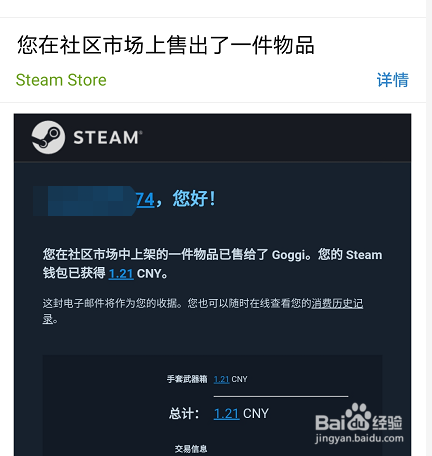Viewport: 432px width, 456px height.
Task: Click the 1.21 total amount link
Action: click(x=226, y=414)
